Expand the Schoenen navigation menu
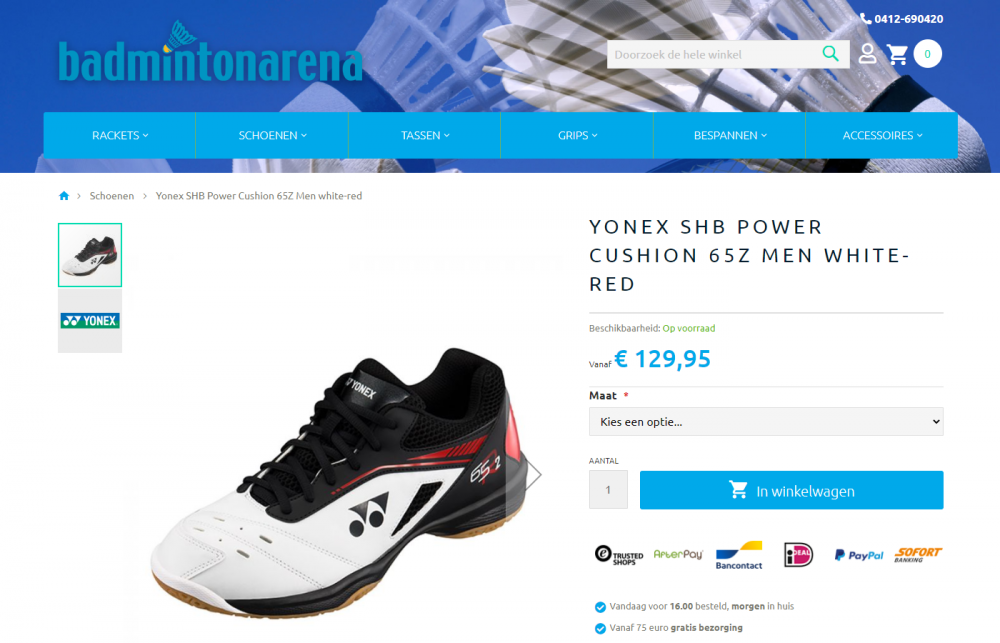The image size is (1000, 643). tap(272, 135)
